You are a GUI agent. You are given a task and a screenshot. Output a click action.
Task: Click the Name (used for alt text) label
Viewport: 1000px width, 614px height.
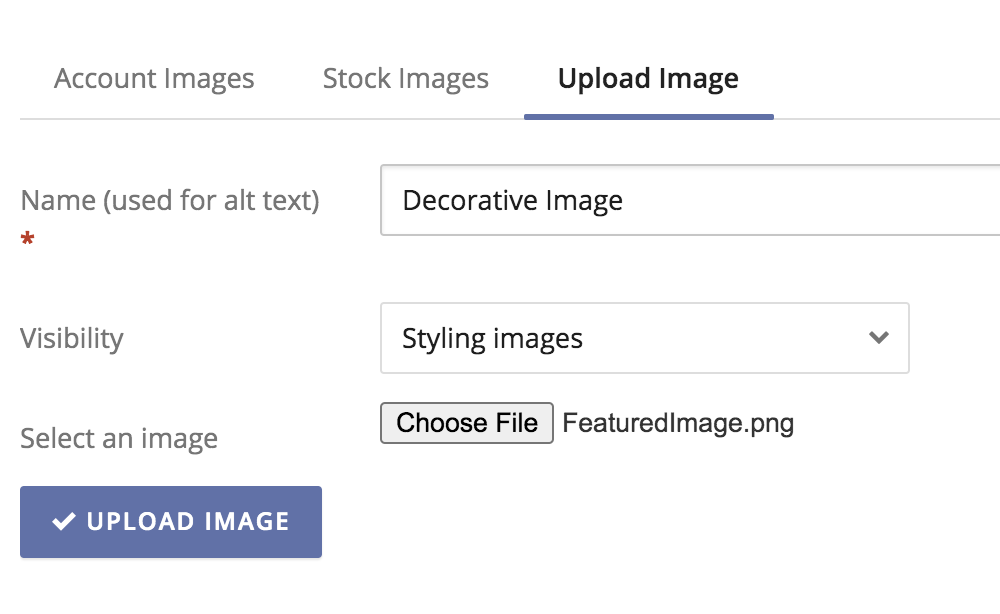169,200
